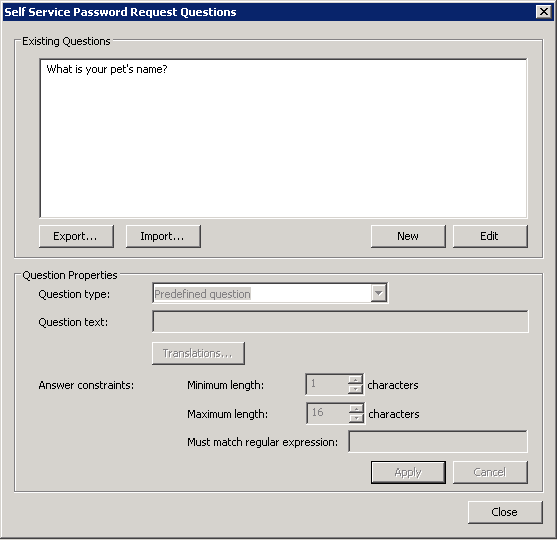The image size is (557, 540).
Task: Click the Maximum length number field
Action: (328, 413)
